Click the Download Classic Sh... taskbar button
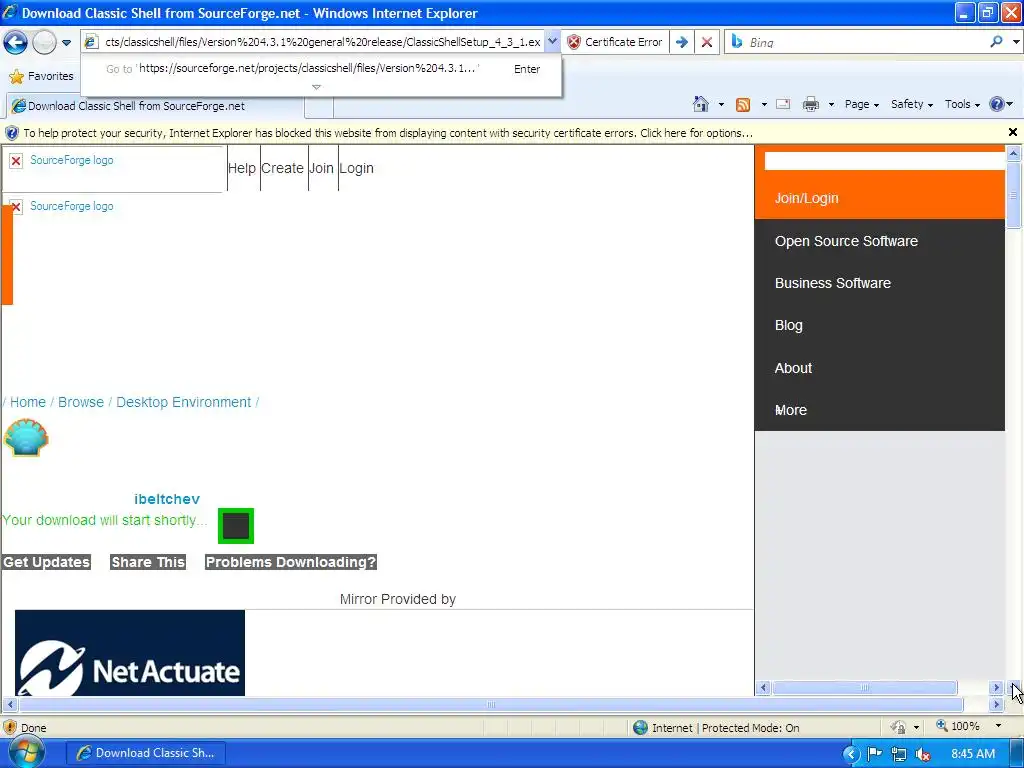This screenshot has width=1024, height=768. [x=146, y=753]
